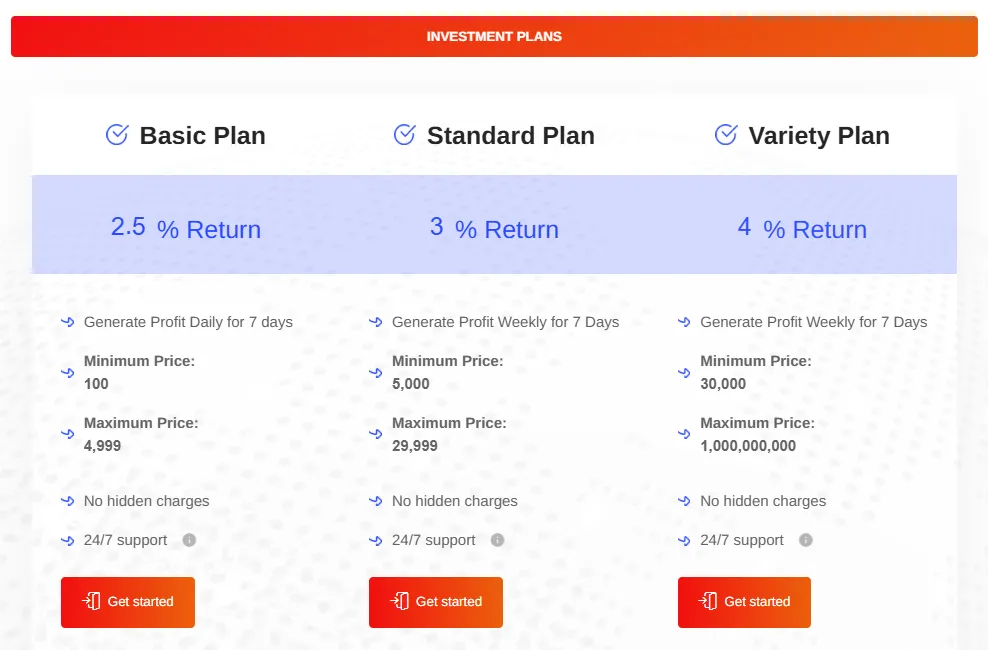Click the Investment Plans header banner

pos(494,36)
